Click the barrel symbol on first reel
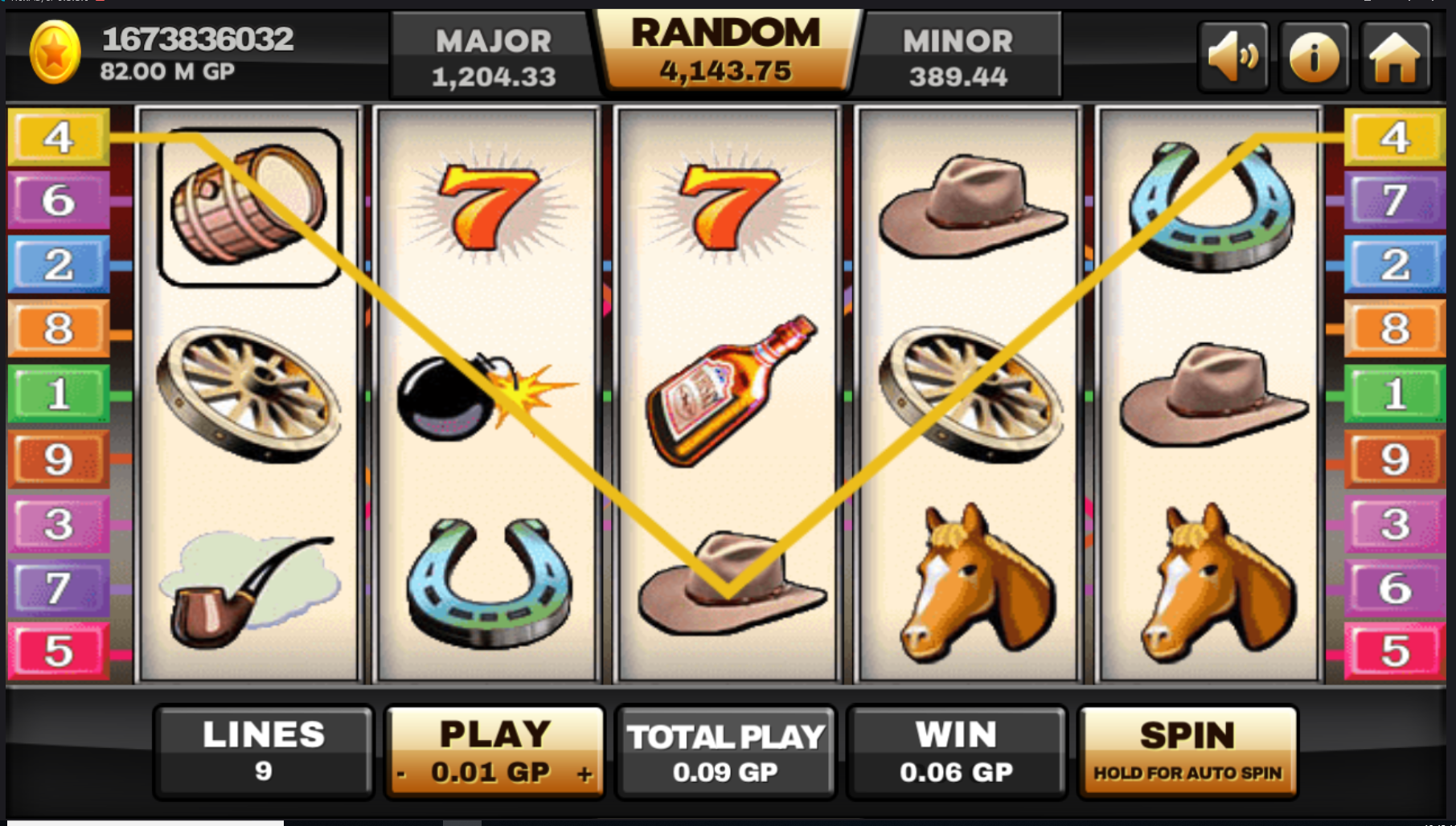Screen dimensions: 1456x826 point(250,206)
